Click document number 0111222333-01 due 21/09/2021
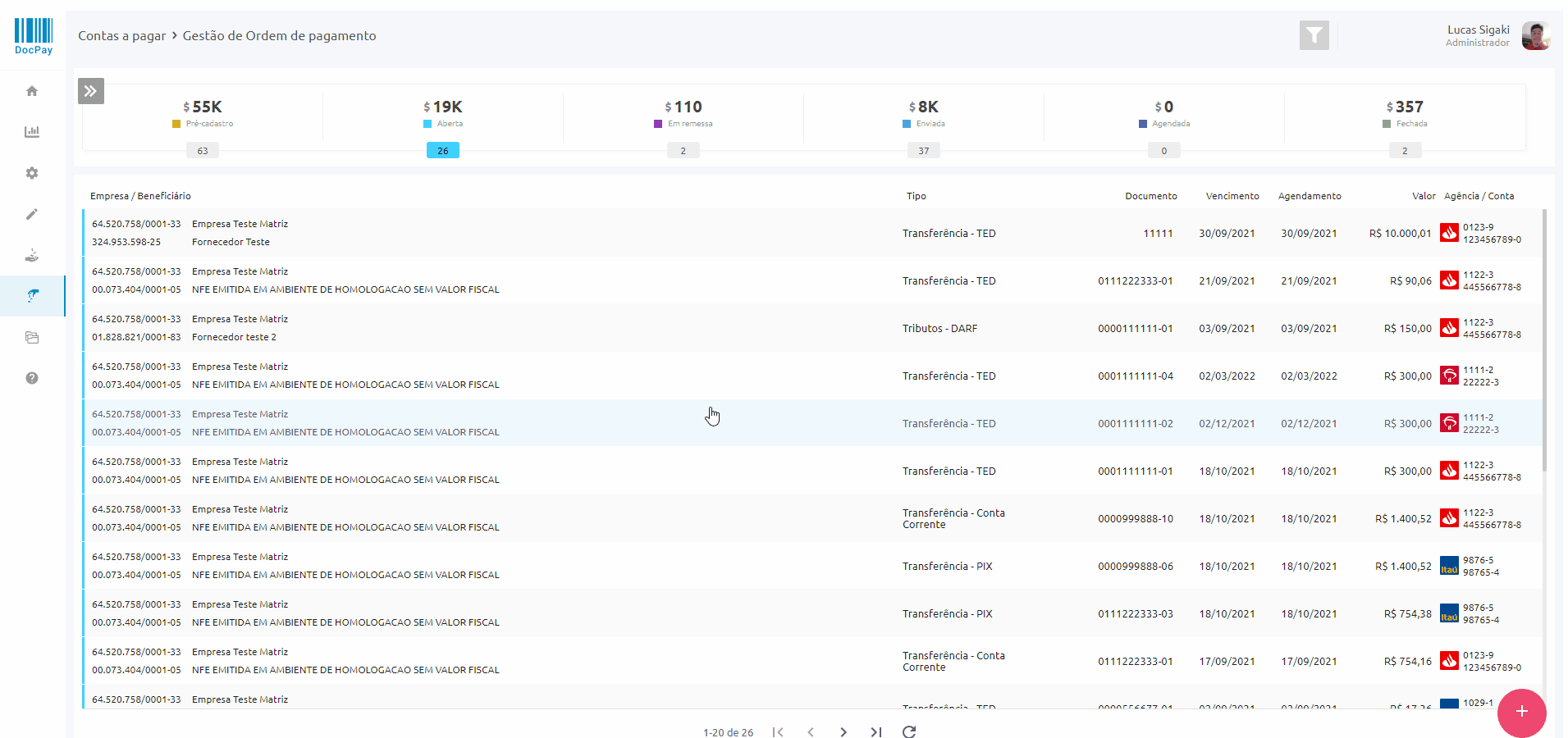1568x738 pixels. pos(1135,280)
